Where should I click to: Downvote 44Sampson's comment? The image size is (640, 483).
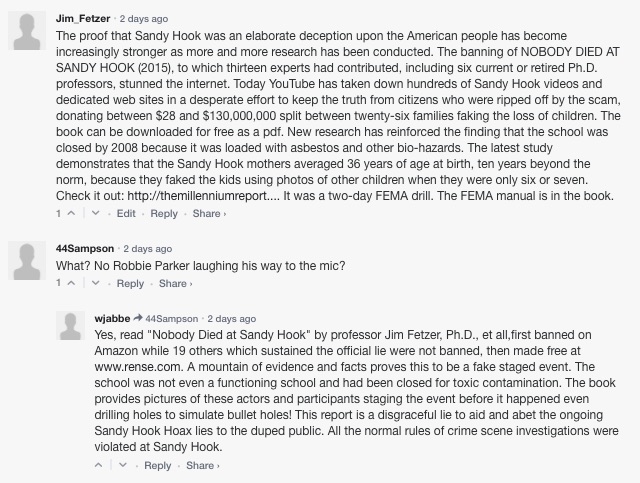coord(96,284)
